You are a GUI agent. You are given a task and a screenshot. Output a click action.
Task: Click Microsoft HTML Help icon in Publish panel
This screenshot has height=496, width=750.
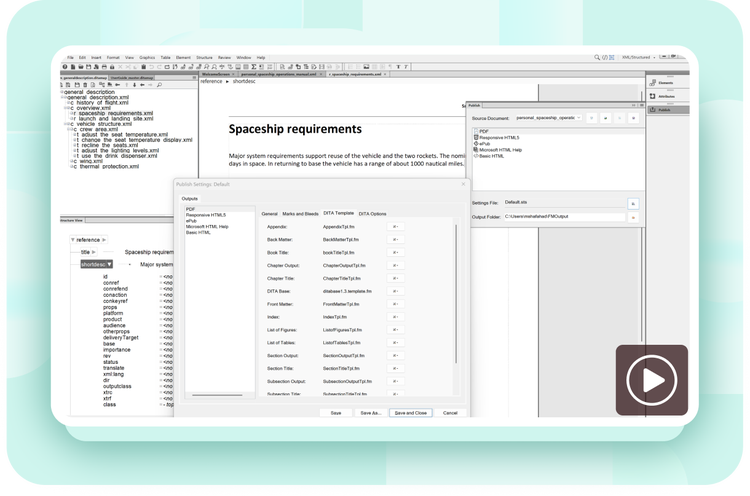tap(476, 150)
